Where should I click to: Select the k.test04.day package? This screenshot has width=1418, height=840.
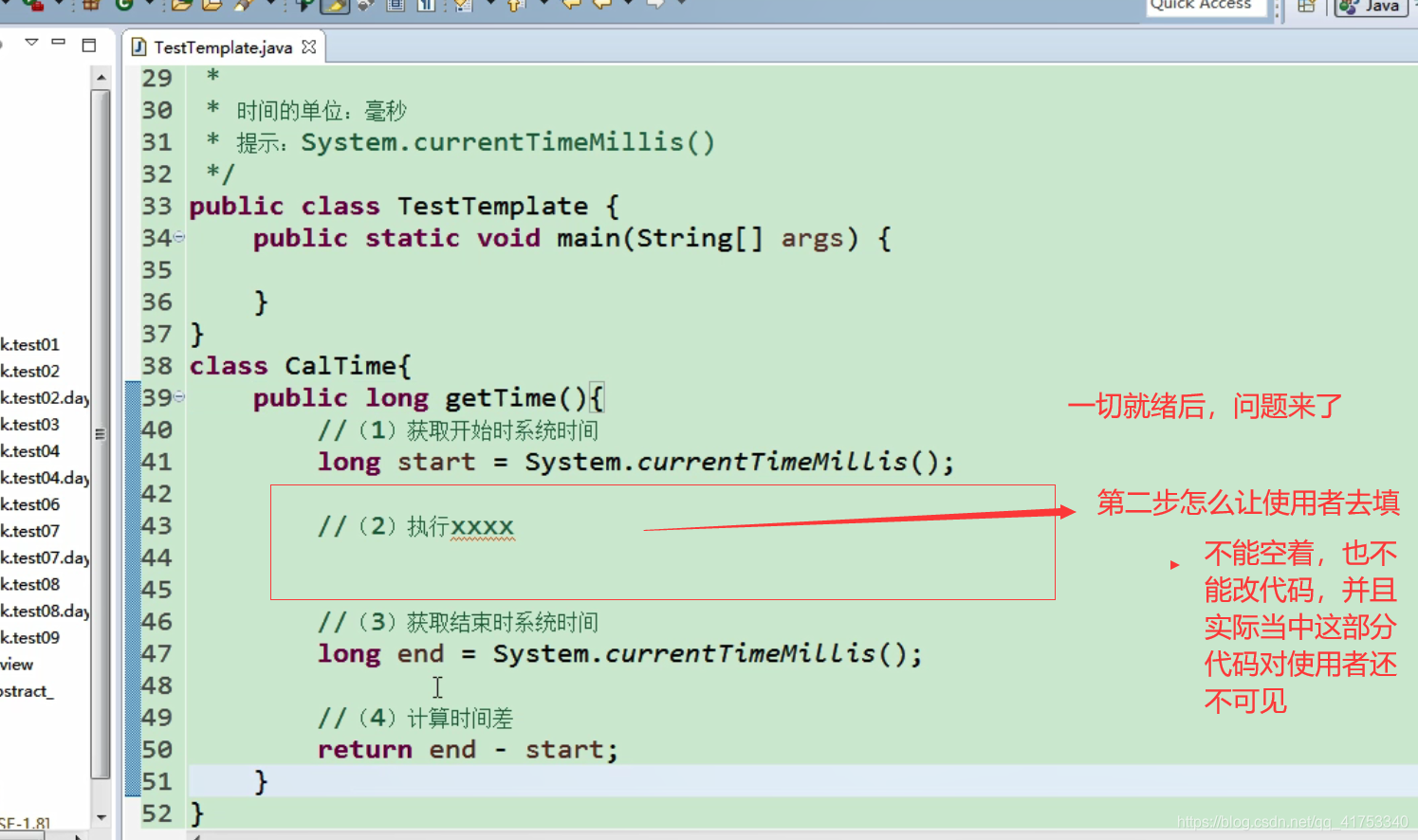click(45, 477)
